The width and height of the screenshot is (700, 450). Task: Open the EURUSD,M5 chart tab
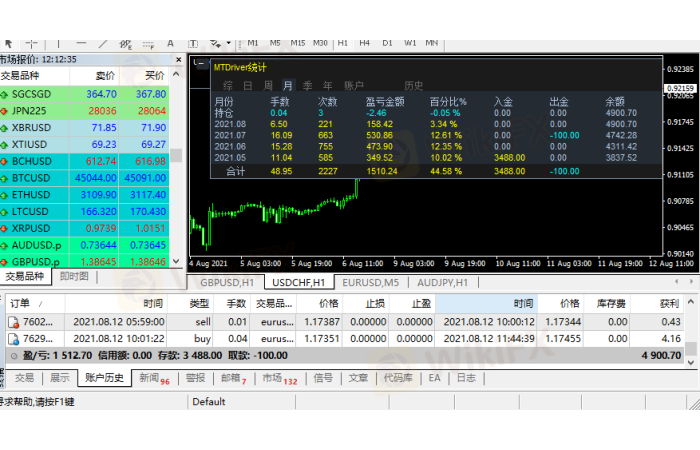click(x=371, y=283)
